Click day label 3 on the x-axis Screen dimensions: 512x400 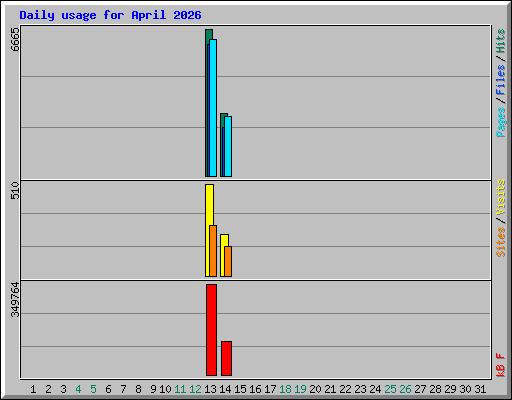(x=63, y=389)
